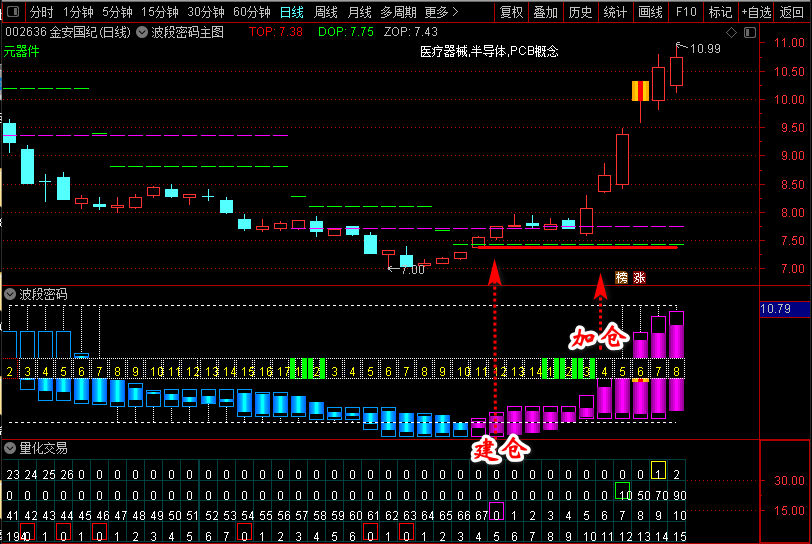Click the yellow-boxed 1 in 量化交易 grid
The height and width of the screenshot is (544, 812).
658,470
